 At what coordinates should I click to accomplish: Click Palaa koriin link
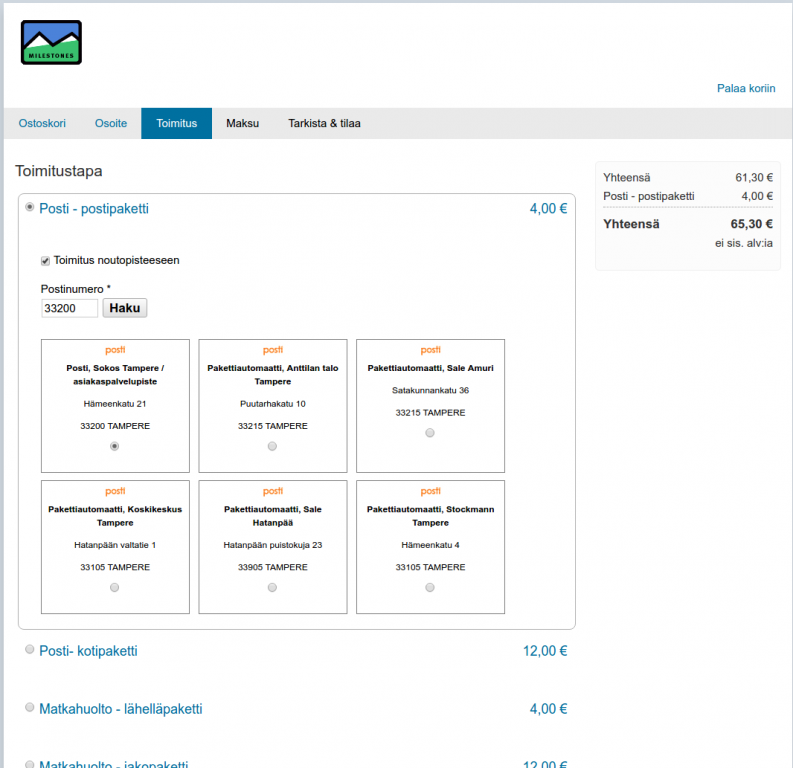(x=746, y=88)
